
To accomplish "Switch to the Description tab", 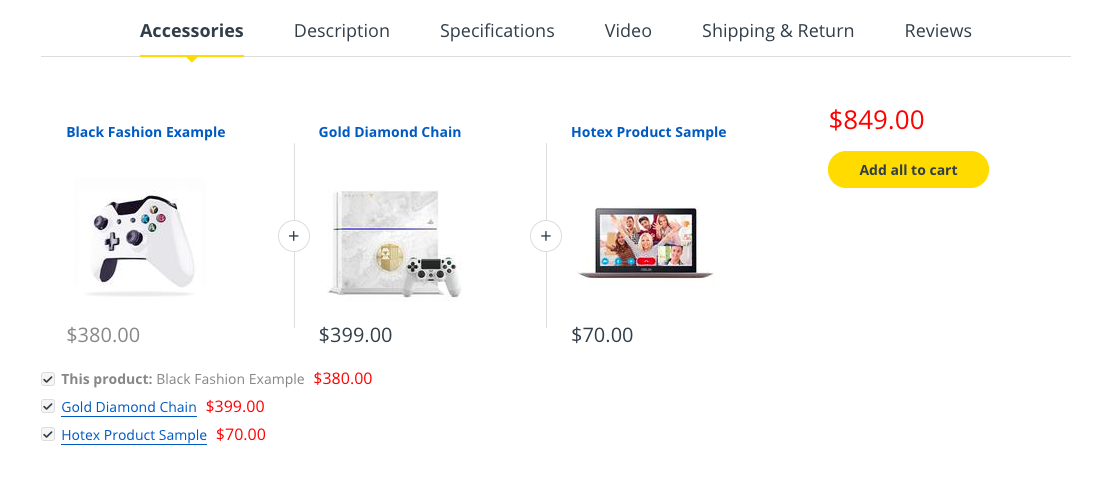I will click(341, 31).
